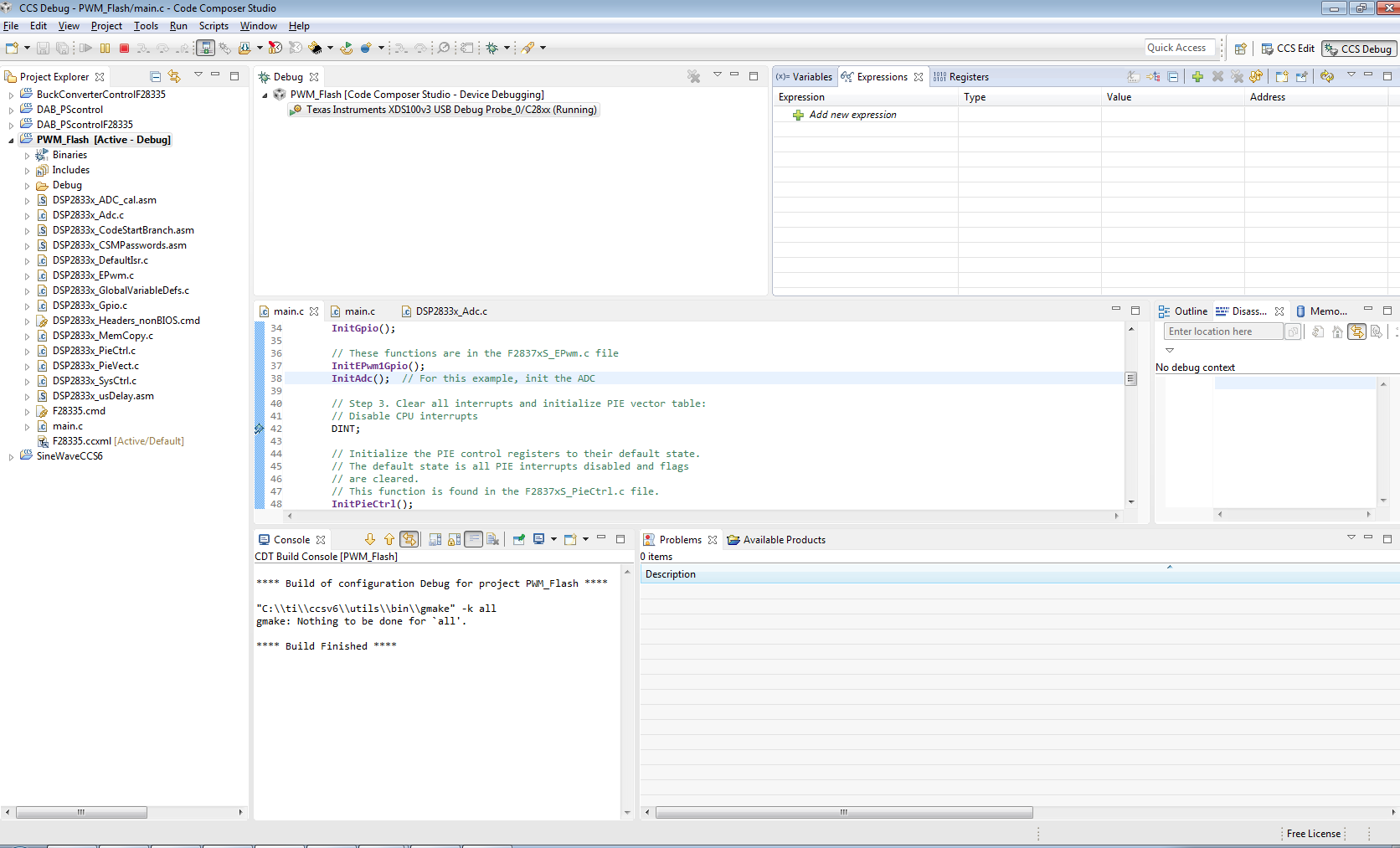1400x848 pixels.
Task: Switch to the Registers tab
Action: click(969, 76)
